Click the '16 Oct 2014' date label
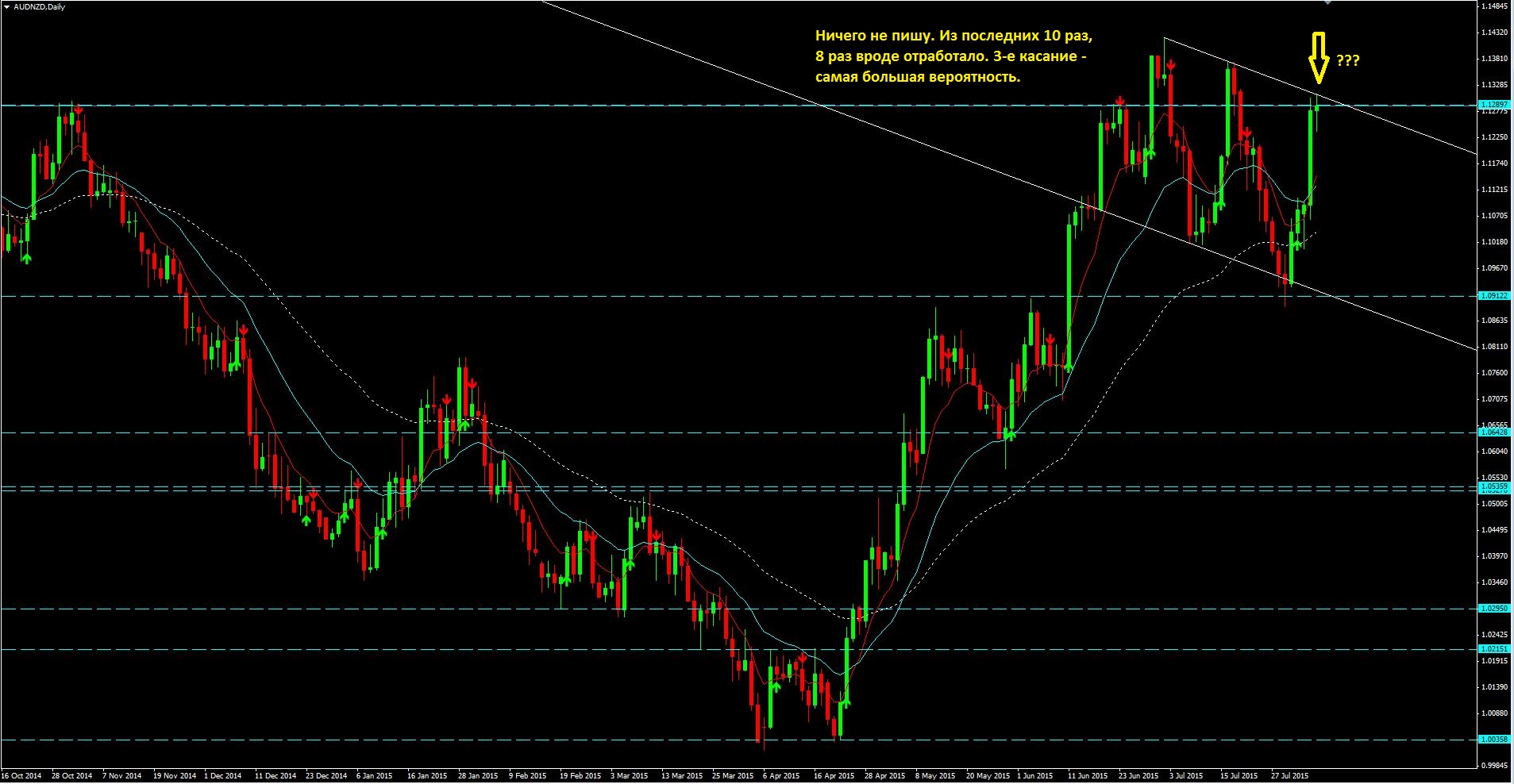The height and width of the screenshot is (784, 1514). (21, 776)
